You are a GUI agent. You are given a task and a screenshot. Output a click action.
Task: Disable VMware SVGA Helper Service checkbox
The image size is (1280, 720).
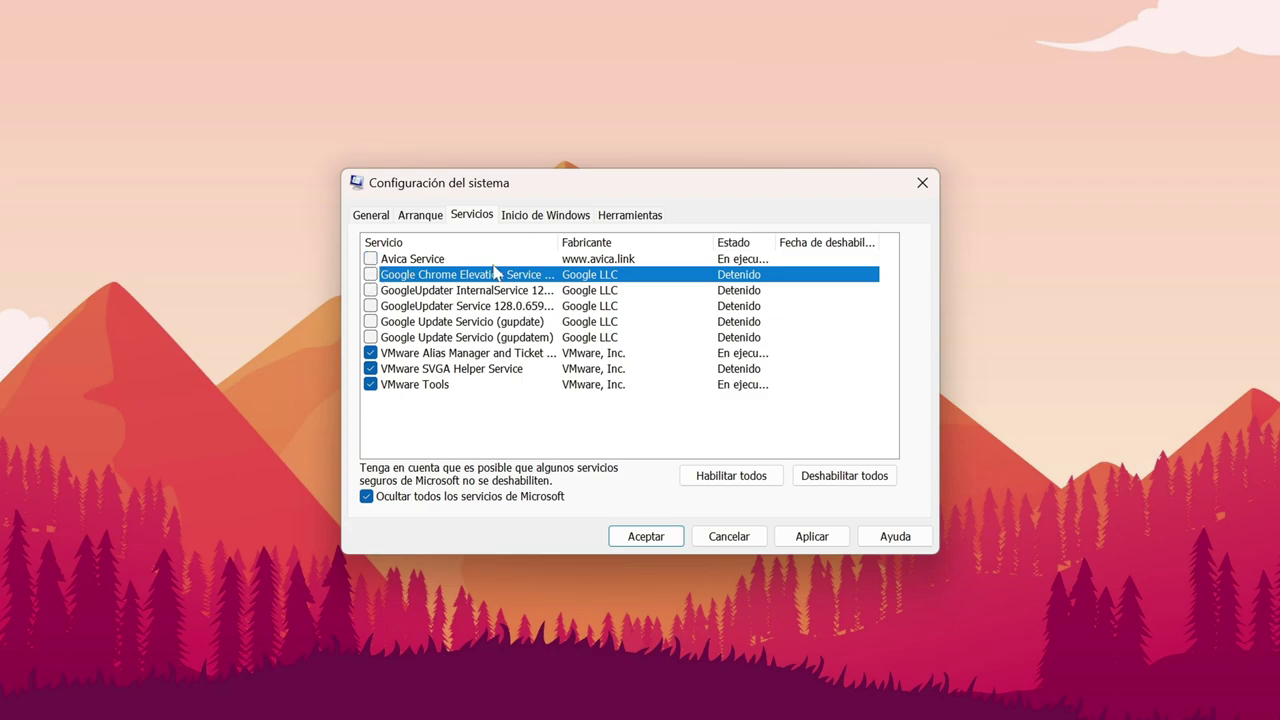pyautogui.click(x=371, y=369)
